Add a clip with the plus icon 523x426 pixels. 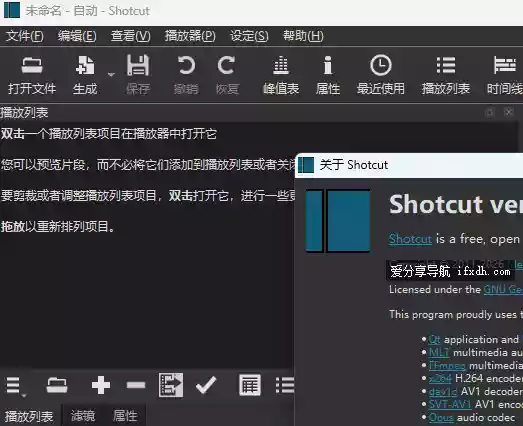(101, 385)
